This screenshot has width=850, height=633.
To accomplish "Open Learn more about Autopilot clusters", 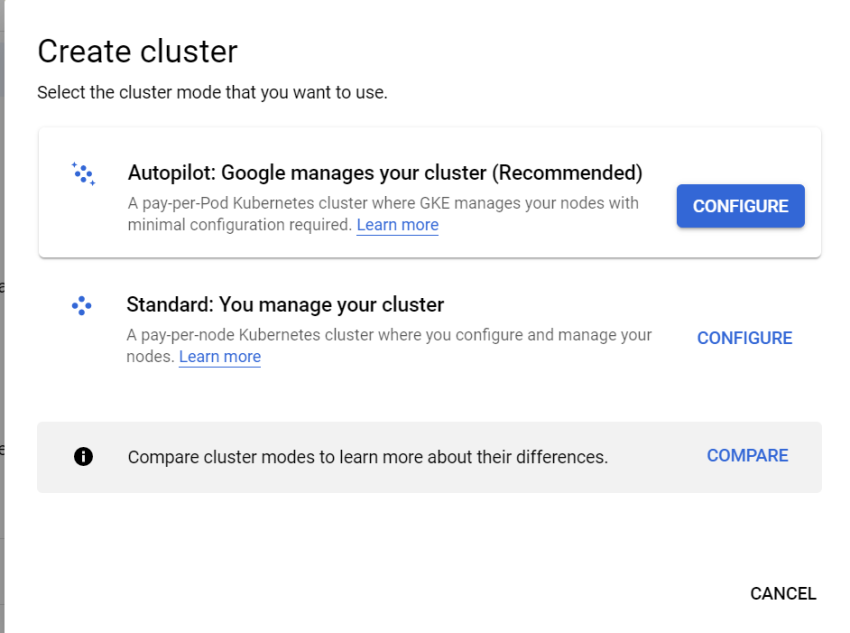I will [x=397, y=224].
